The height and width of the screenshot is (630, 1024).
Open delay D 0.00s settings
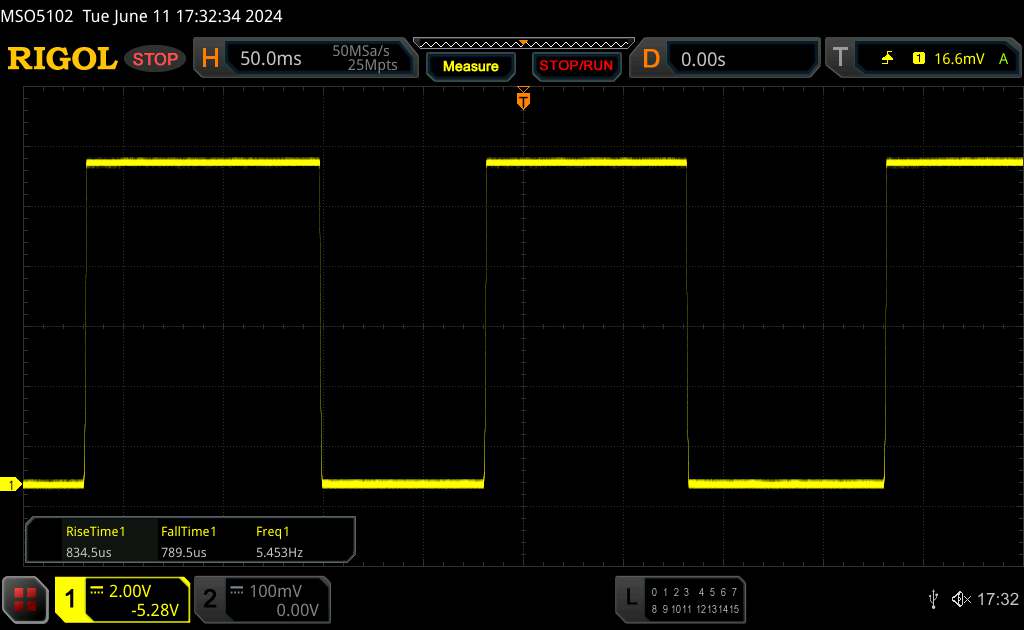point(724,59)
